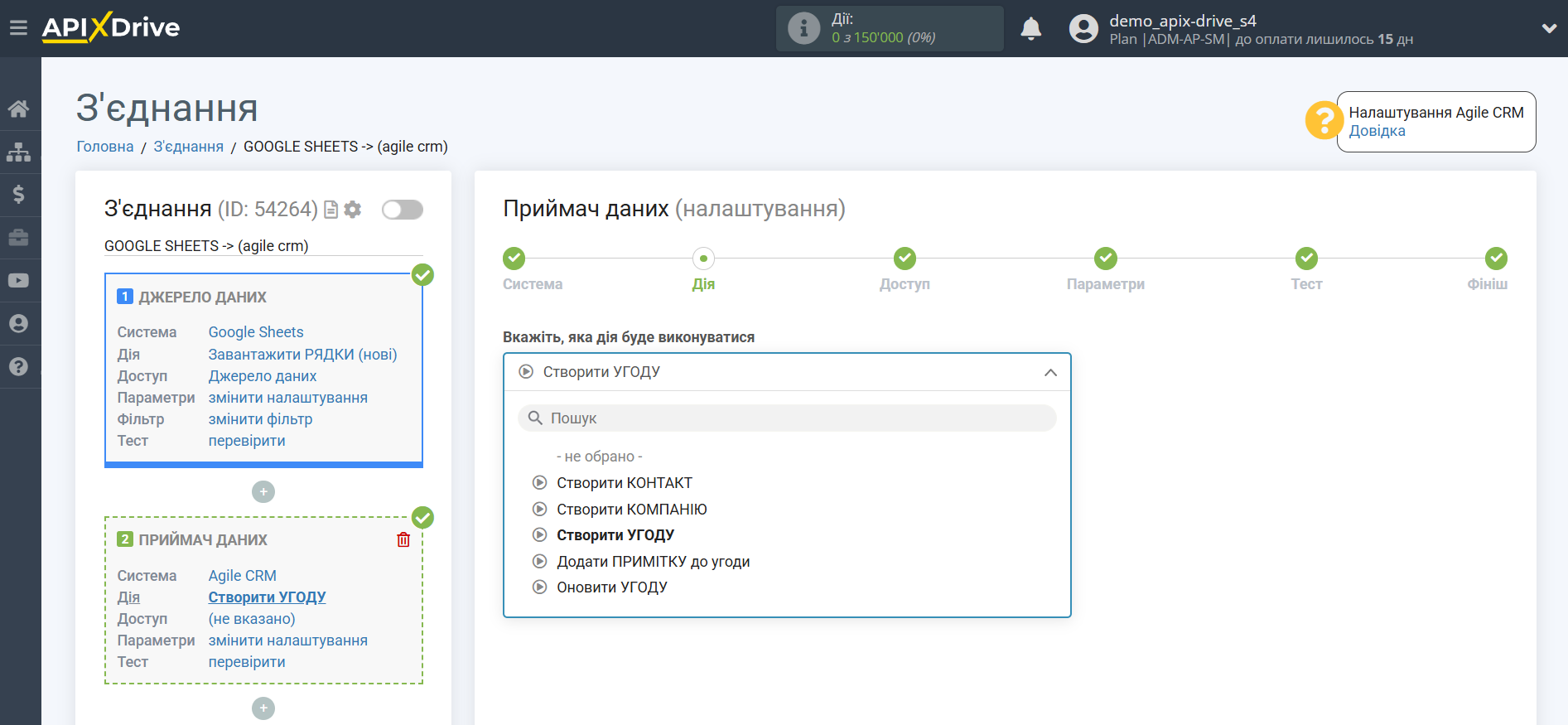The height and width of the screenshot is (725, 1568).
Task: Add a step below the data receiver
Action: pos(263,708)
